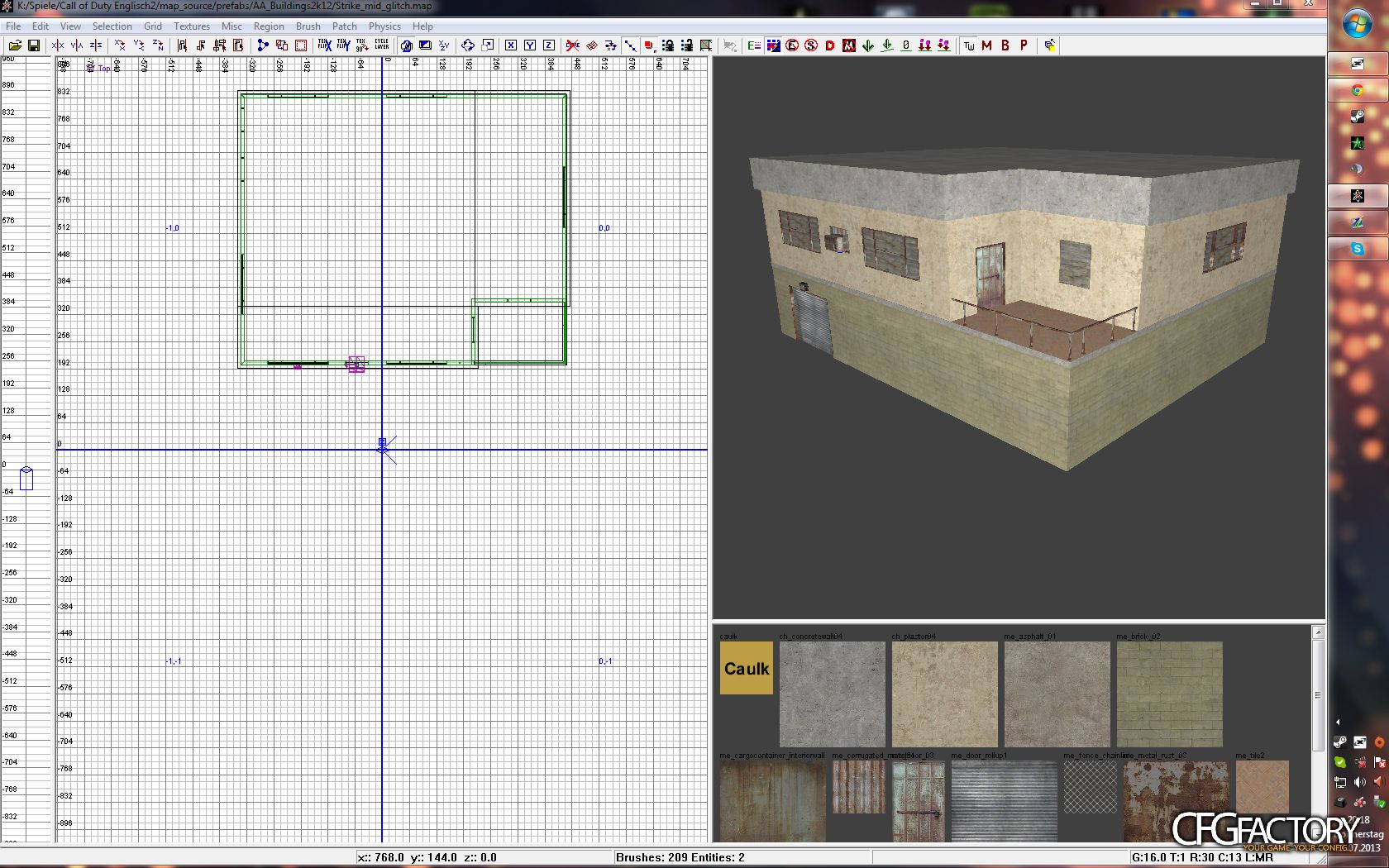The image size is (1389, 868).
Task: Select the scale tool icon
Action: coord(488,45)
